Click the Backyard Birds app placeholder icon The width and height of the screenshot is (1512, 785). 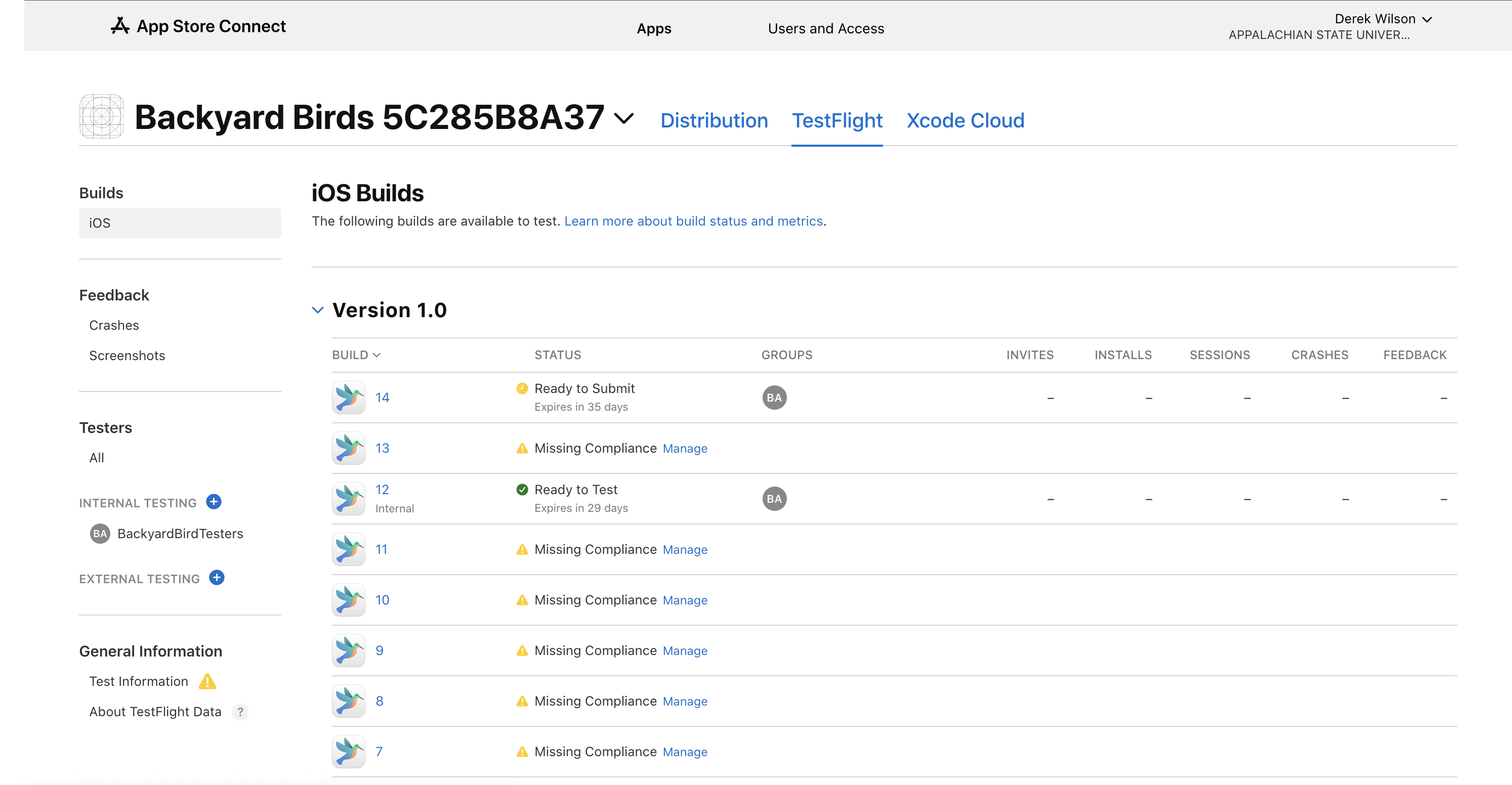pos(101,116)
